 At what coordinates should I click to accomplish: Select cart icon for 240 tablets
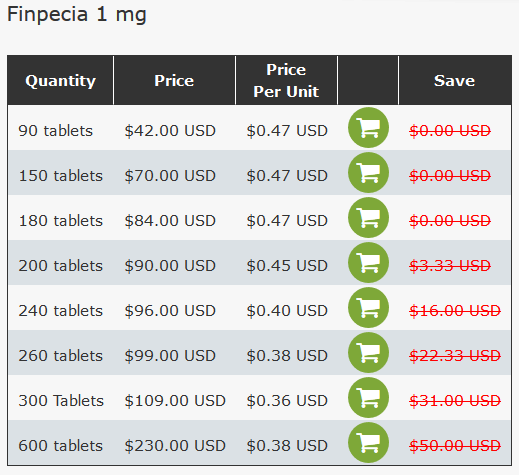[368, 308]
